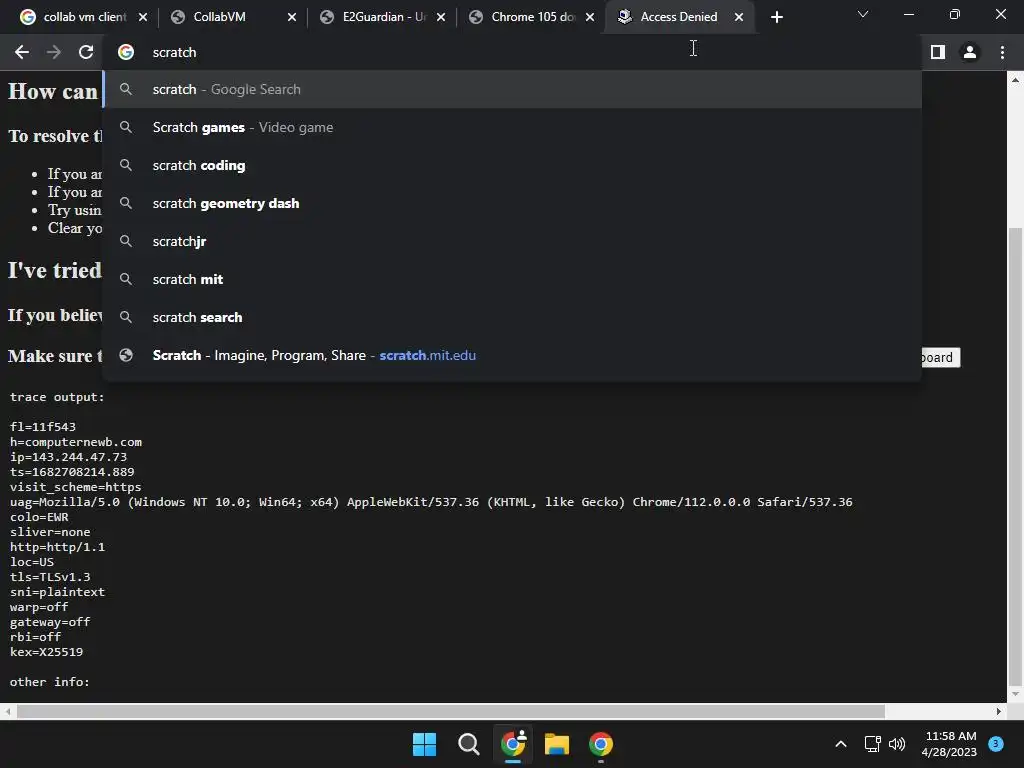Image resolution: width=1024 pixels, height=768 pixels.
Task: Click the forward navigation arrow
Action: (54, 52)
